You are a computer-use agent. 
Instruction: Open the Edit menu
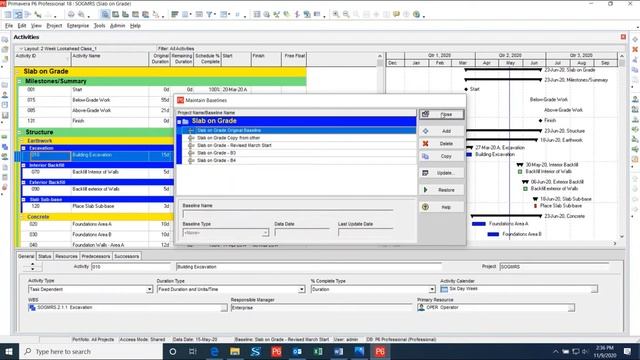coord(22,26)
